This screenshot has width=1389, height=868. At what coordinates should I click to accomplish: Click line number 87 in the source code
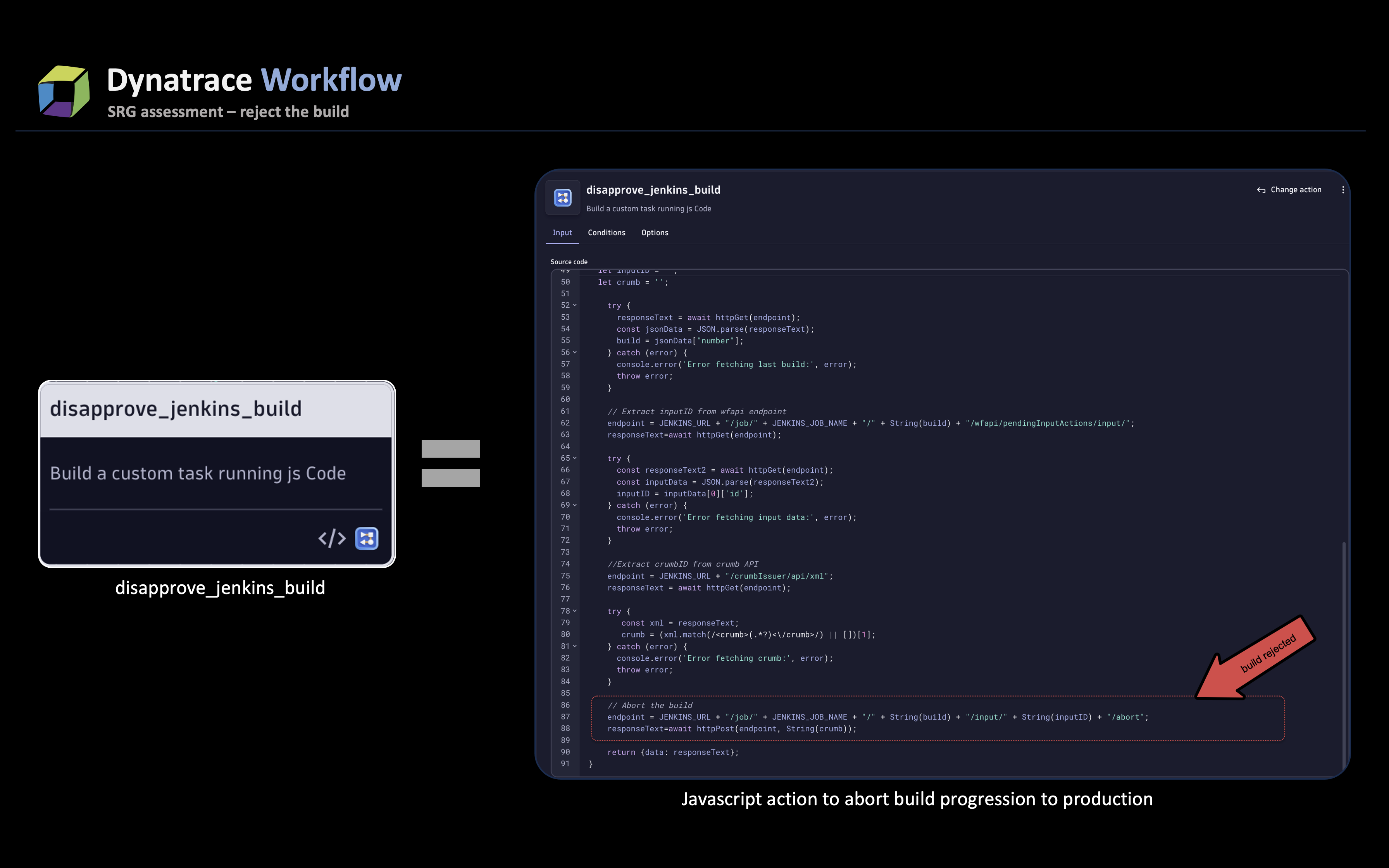565,716
